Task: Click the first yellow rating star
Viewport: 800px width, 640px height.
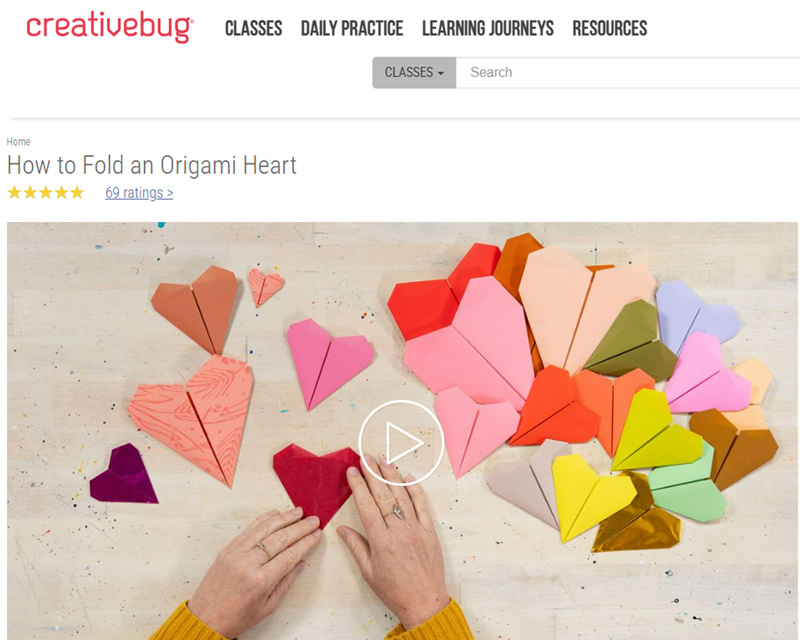Action: coord(14,193)
